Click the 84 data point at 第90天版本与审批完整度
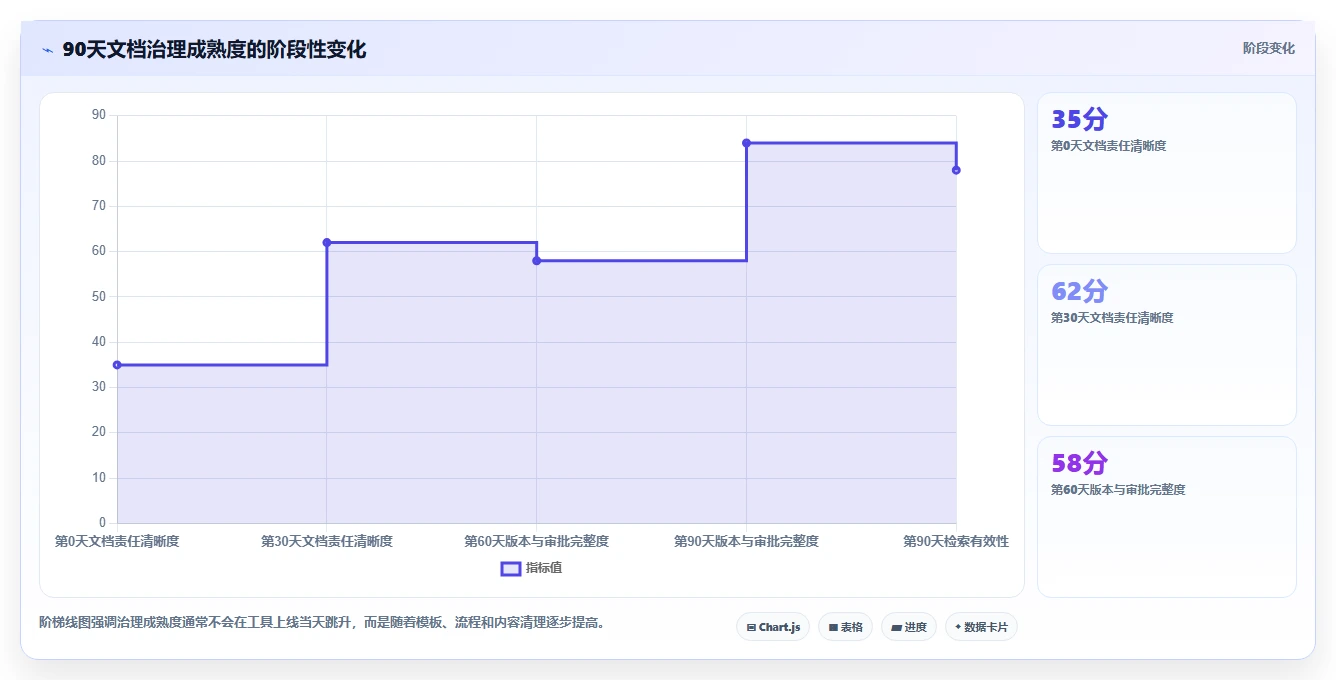The image size is (1336, 680). click(746, 143)
